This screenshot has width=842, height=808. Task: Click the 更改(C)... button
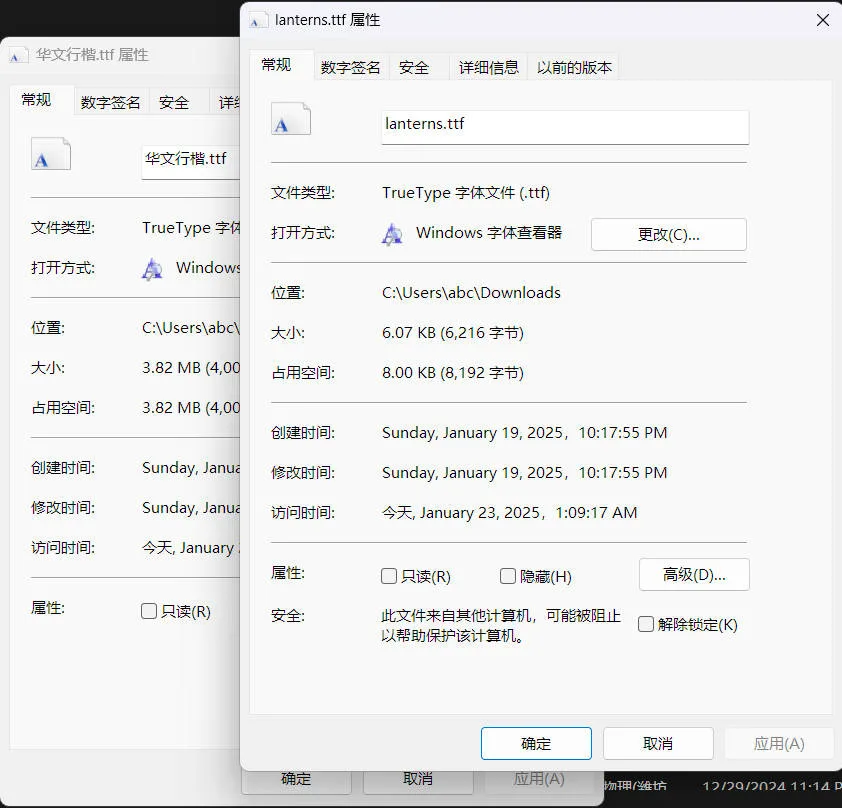point(668,234)
